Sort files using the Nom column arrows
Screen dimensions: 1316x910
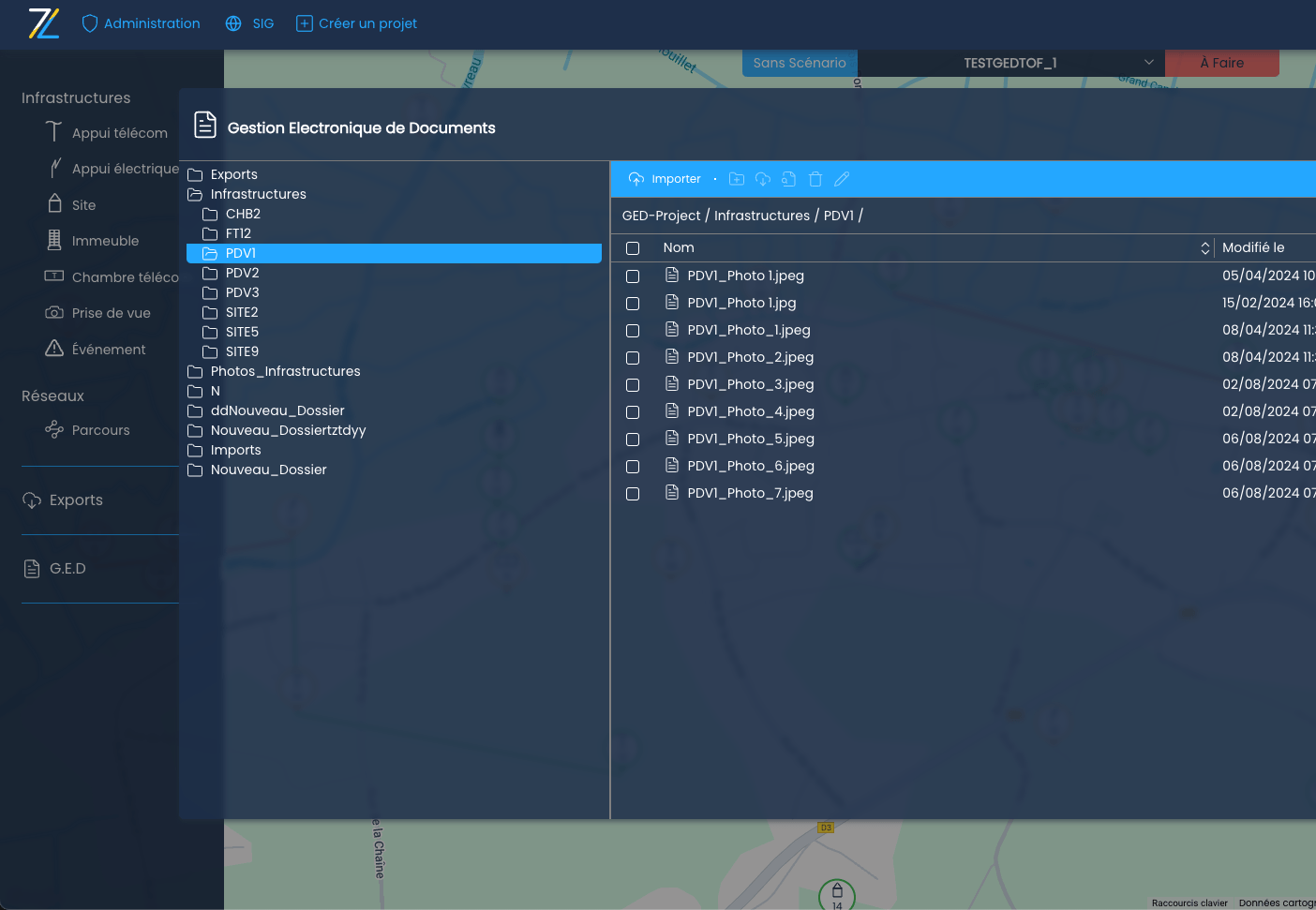[x=1205, y=248]
